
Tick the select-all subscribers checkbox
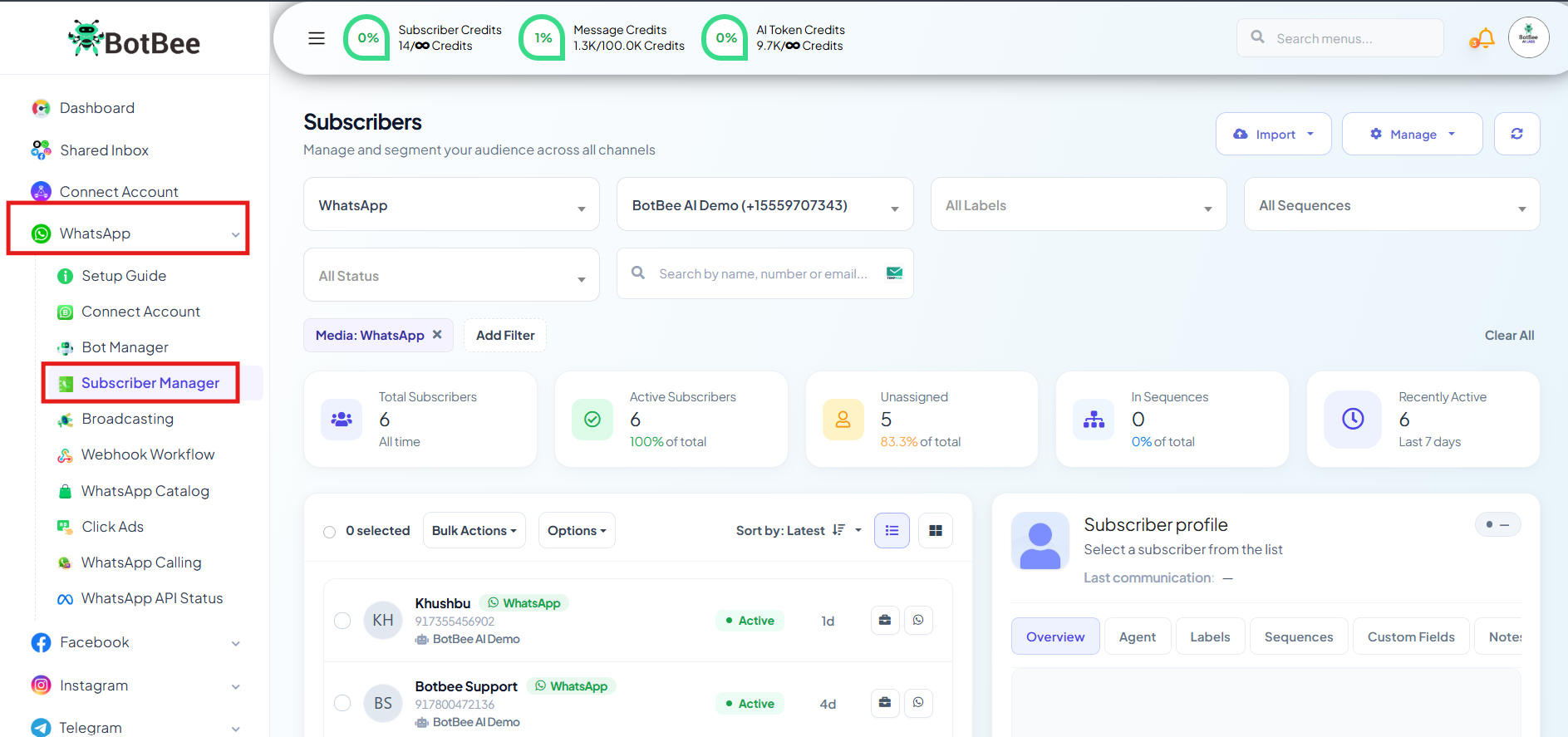coord(329,532)
